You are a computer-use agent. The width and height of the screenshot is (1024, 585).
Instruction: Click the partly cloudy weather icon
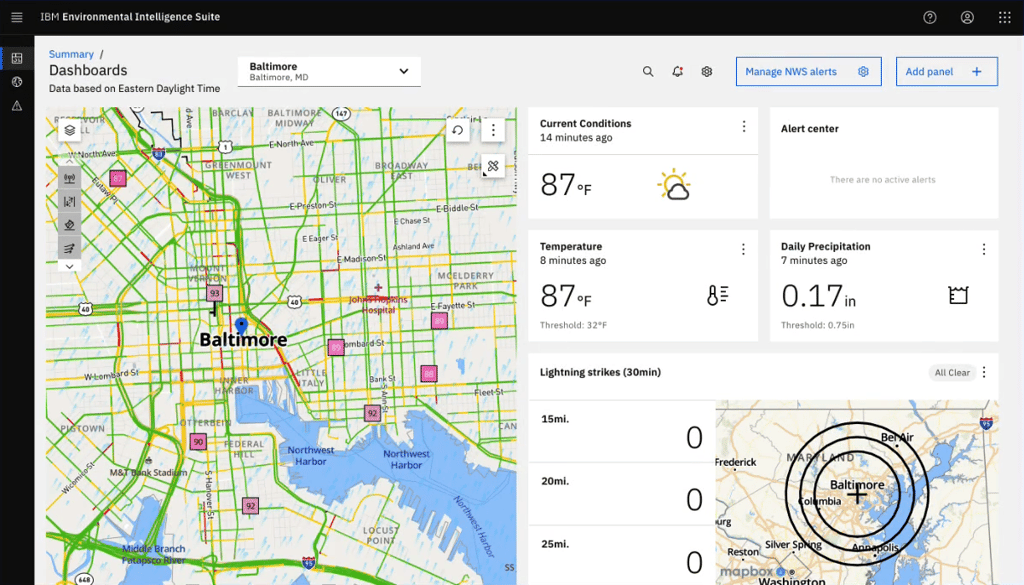673,185
